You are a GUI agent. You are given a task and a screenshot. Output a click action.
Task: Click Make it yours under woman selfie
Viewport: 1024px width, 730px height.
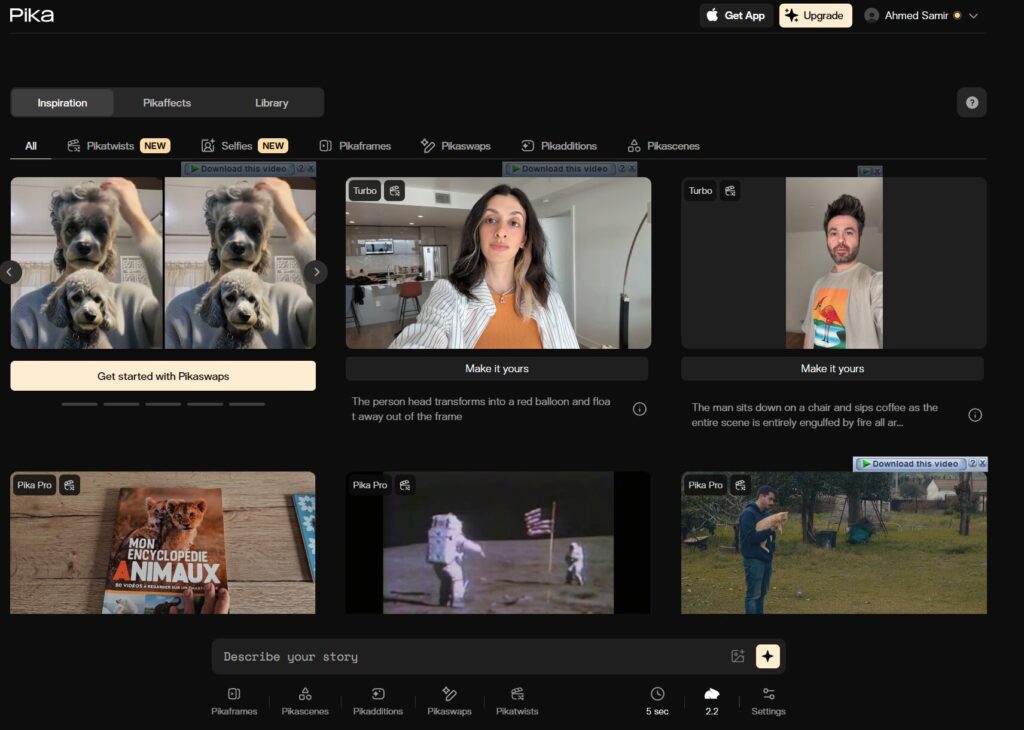(496, 368)
